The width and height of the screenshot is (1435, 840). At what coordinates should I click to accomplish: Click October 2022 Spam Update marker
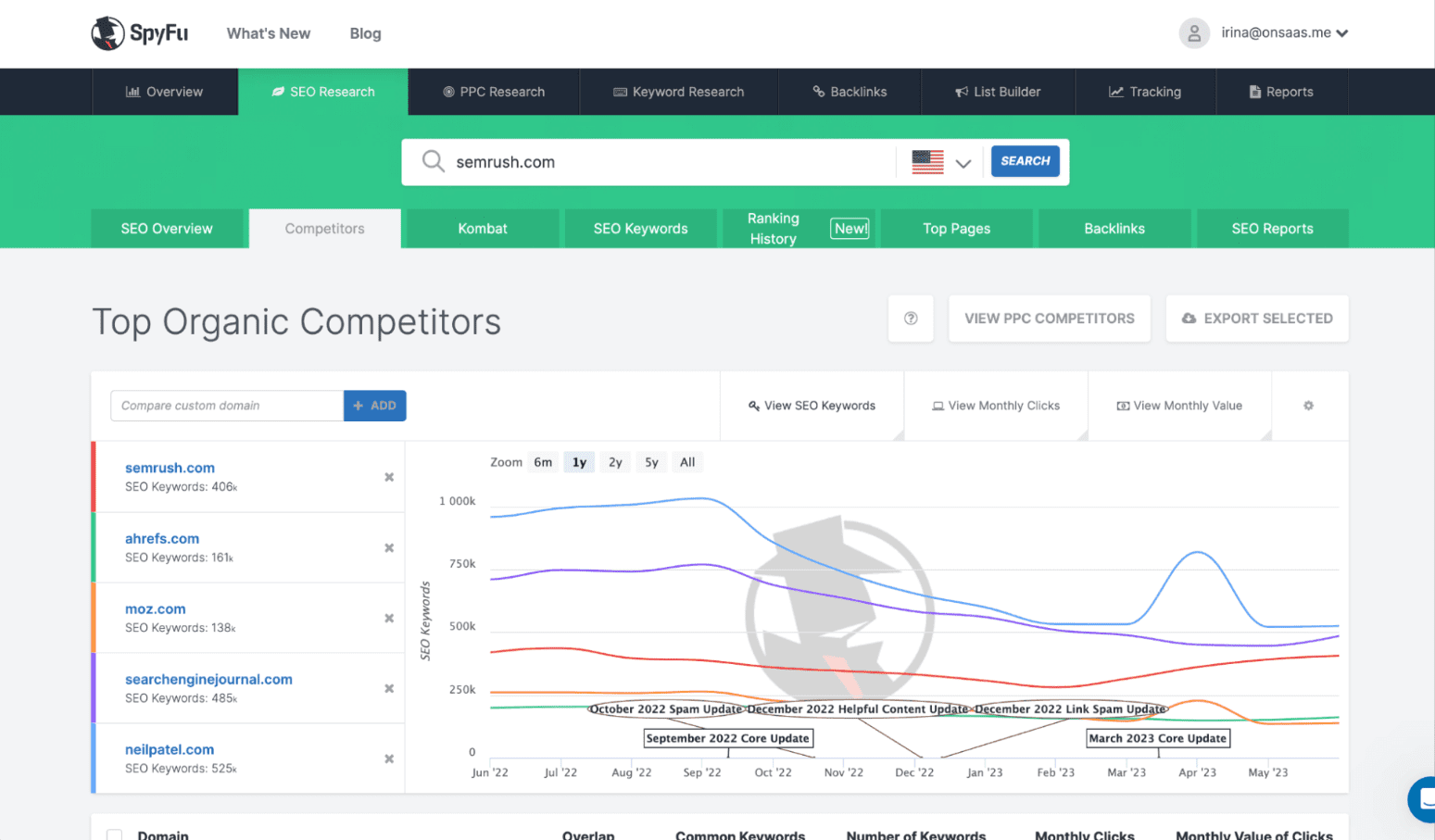(x=666, y=708)
